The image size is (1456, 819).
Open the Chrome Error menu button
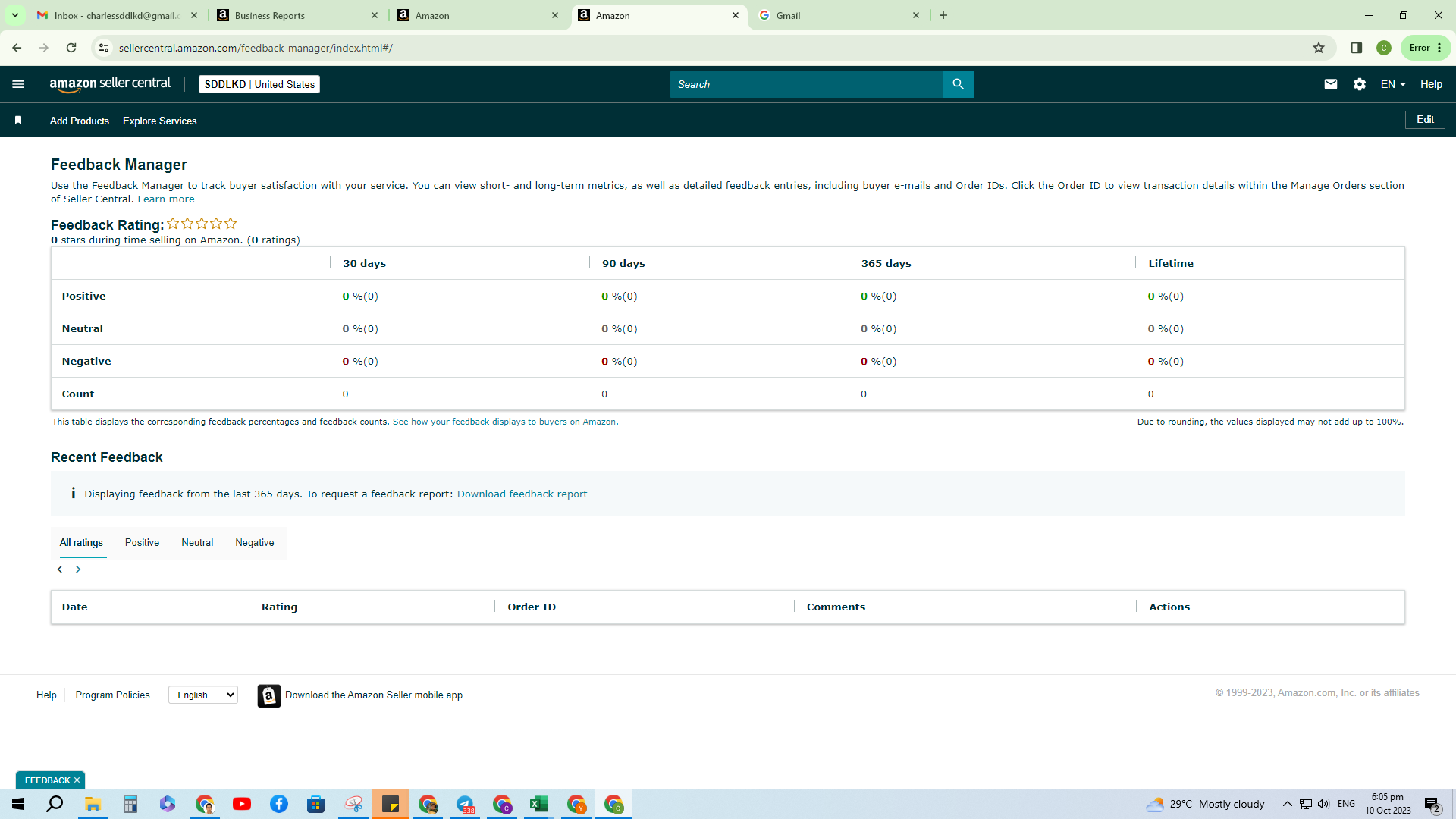1426,48
